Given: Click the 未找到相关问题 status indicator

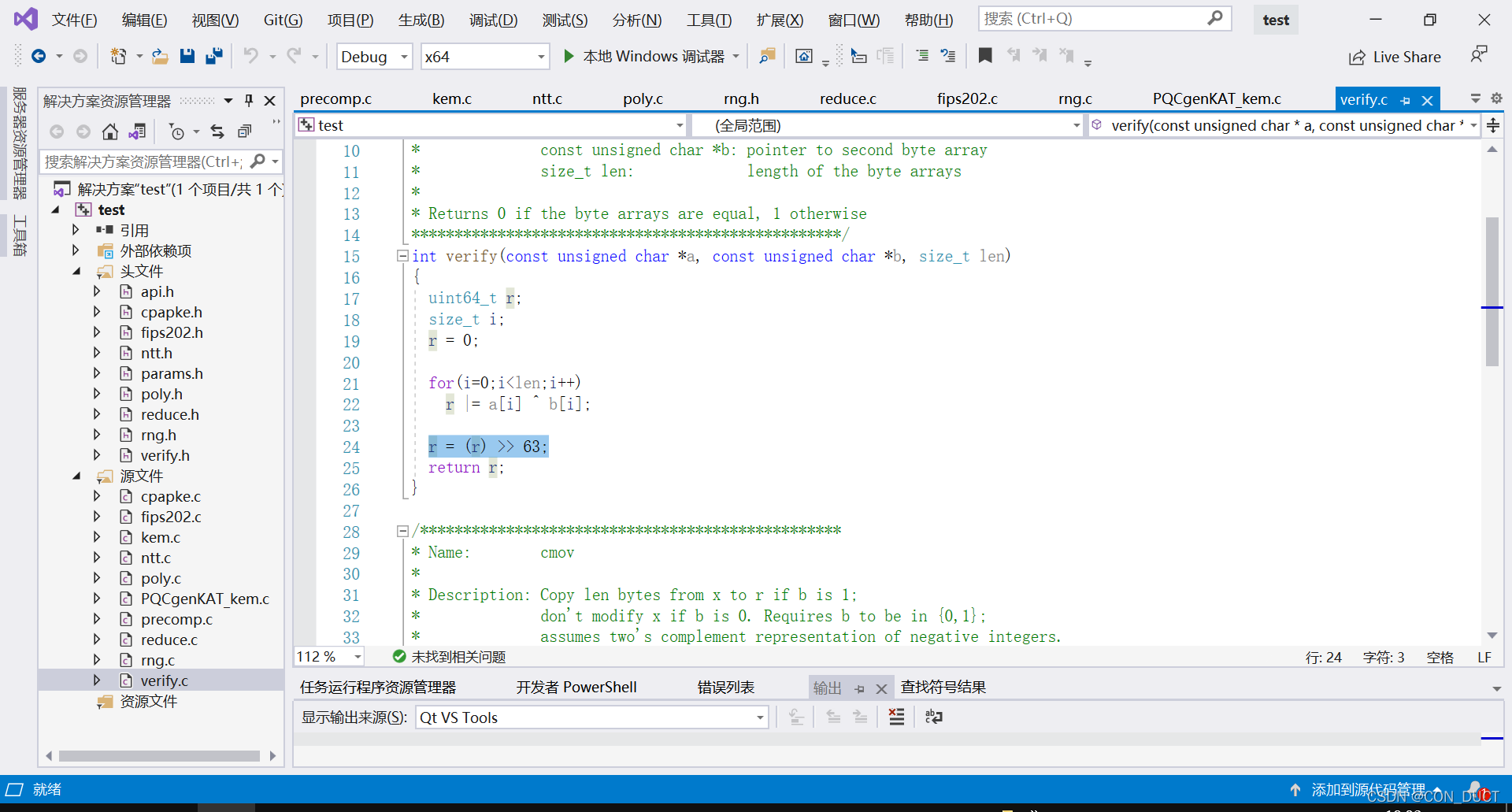Looking at the screenshot, I should click(449, 657).
